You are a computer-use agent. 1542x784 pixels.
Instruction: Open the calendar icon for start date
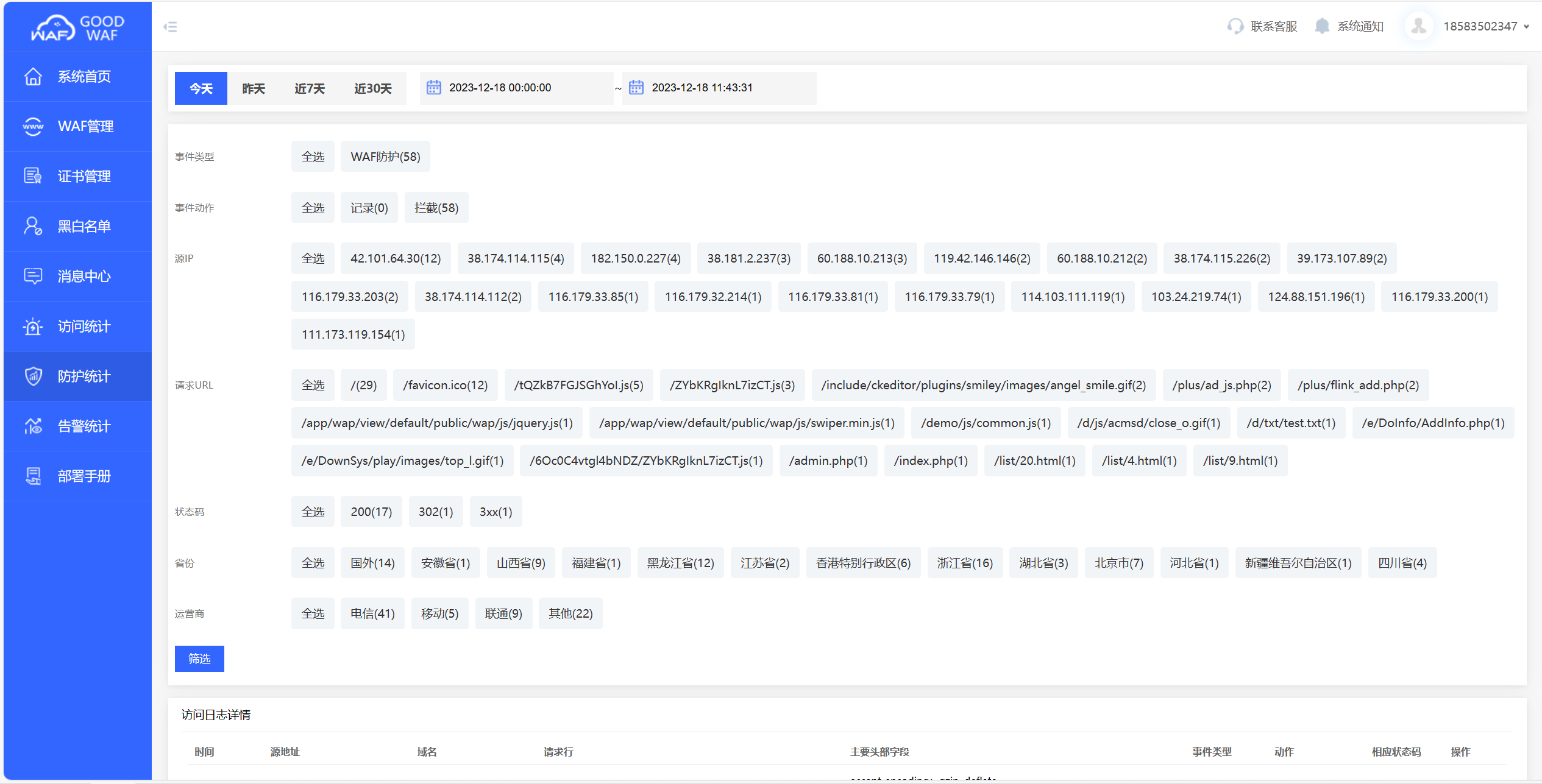click(433, 88)
